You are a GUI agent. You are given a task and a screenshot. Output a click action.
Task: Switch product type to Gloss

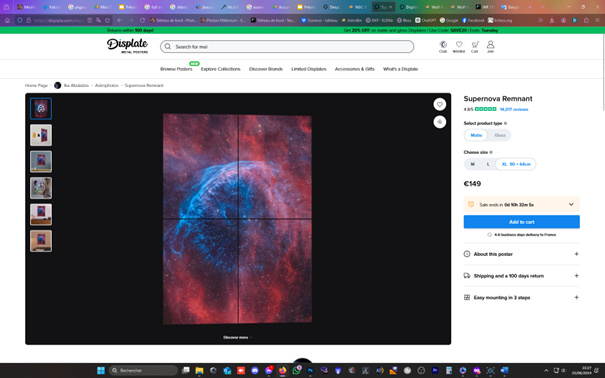point(500,135)
